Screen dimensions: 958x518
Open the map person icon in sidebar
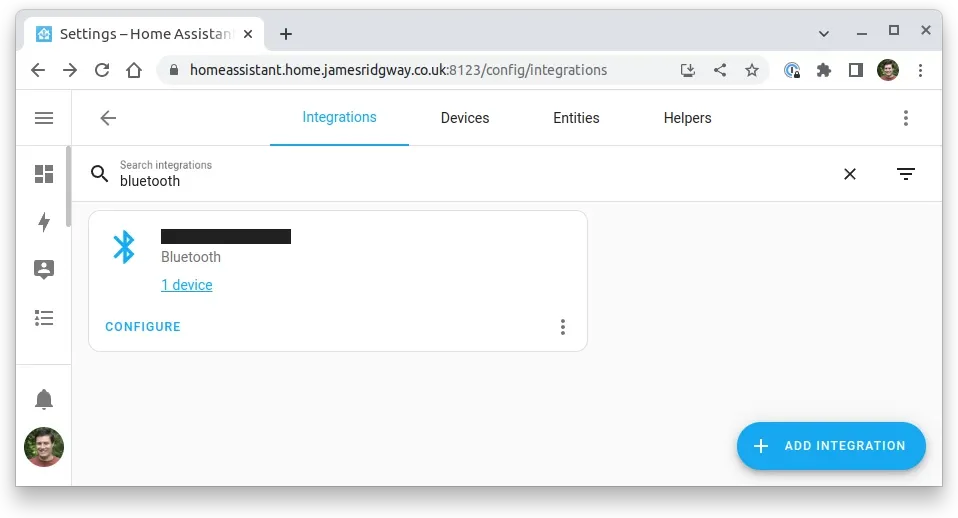[44, 269]
